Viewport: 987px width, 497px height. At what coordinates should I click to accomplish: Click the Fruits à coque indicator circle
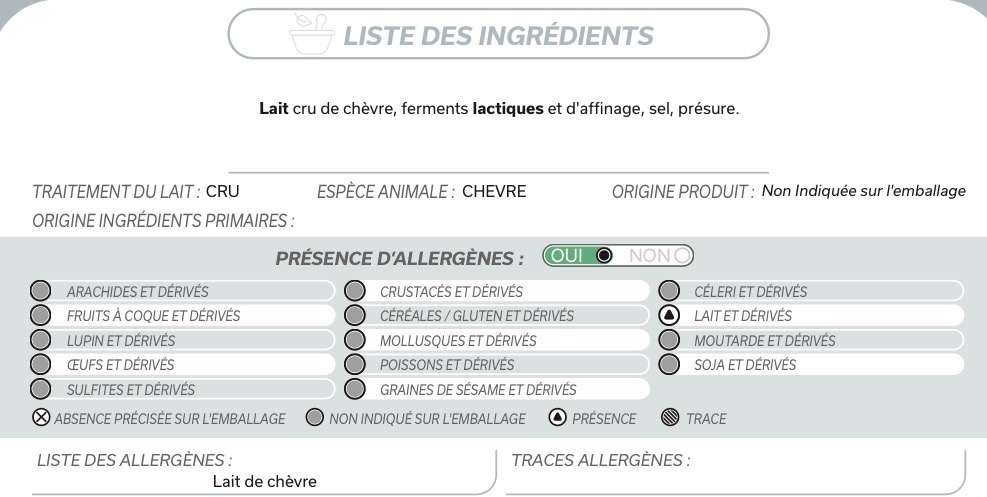coord(41,316)
